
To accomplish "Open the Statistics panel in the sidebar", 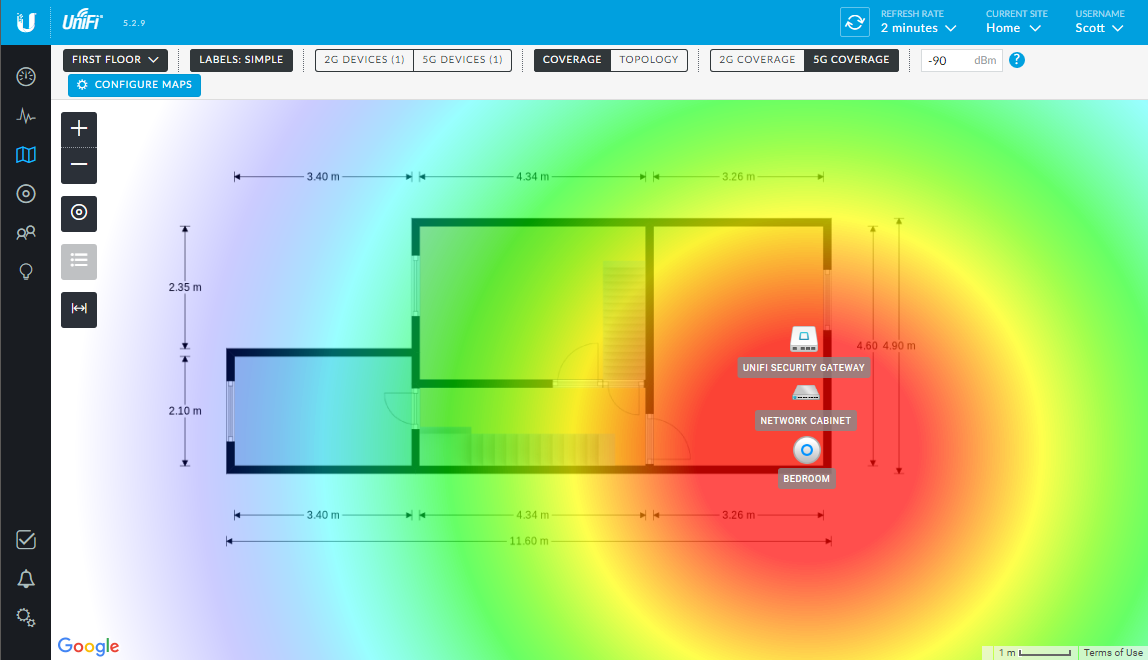I will [x=26, y=115].
